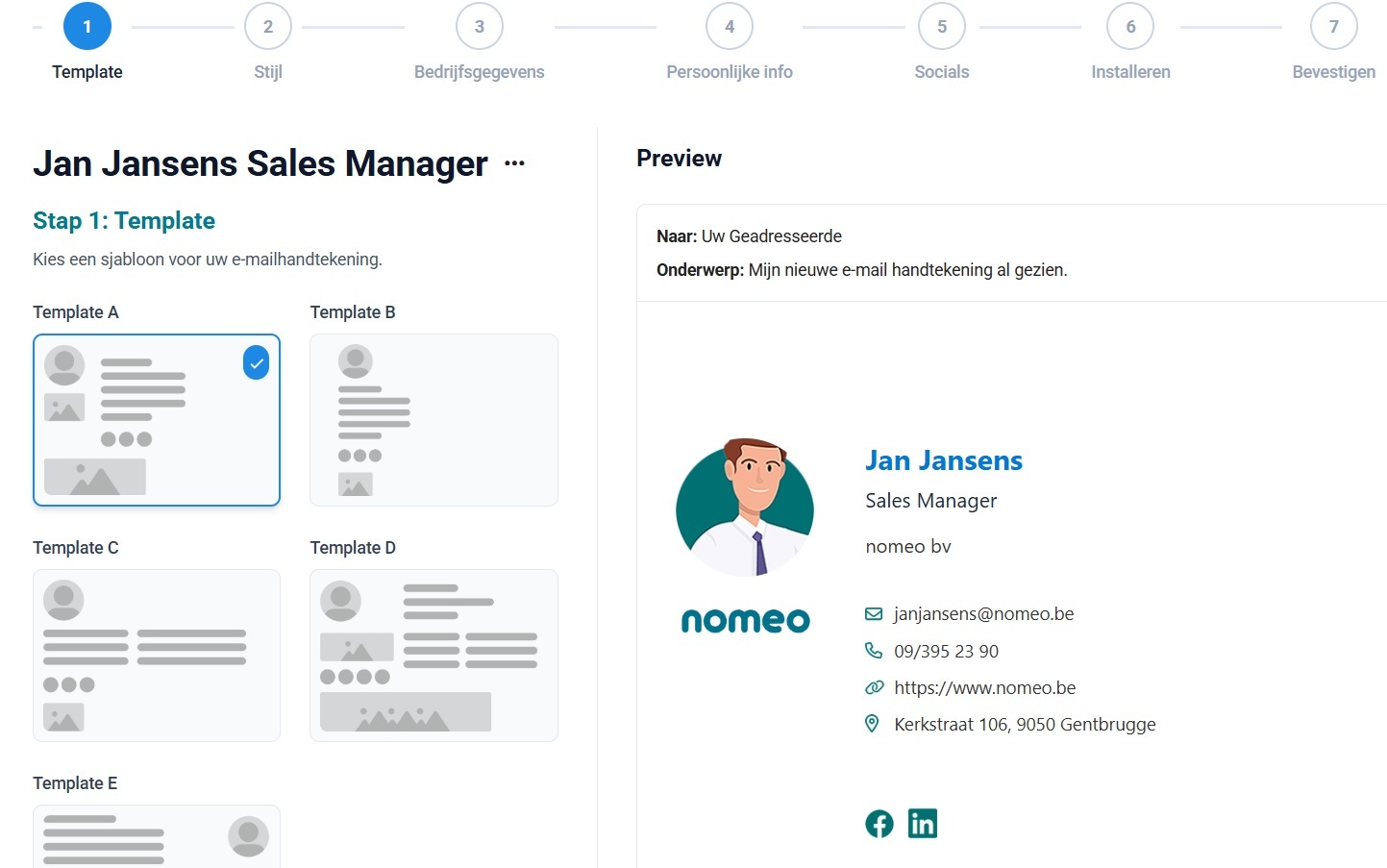Click the Template B label
This screenshot has height=868, width=1387.
click(353, 312)
